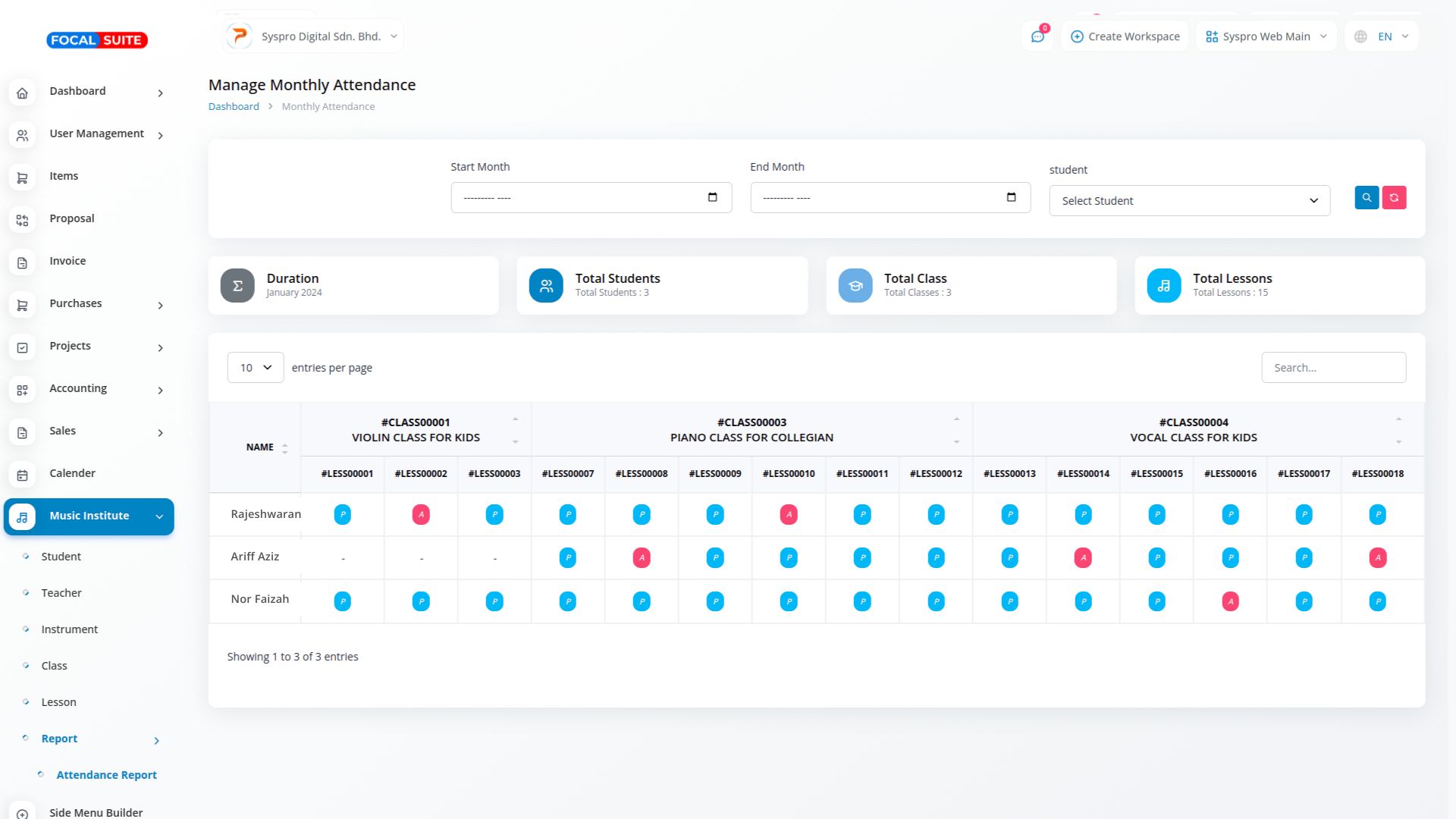Click the Total Lessons music icon
Image resolution: width=1456 pixels, height=819 pixels.
(1163, 286)
